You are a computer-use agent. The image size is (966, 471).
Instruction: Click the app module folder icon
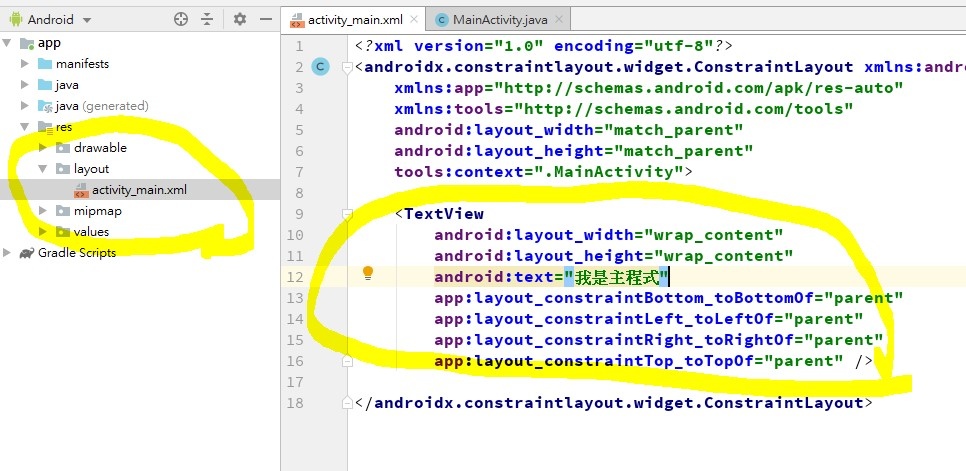pyautogui.click(x=27, y=43)
